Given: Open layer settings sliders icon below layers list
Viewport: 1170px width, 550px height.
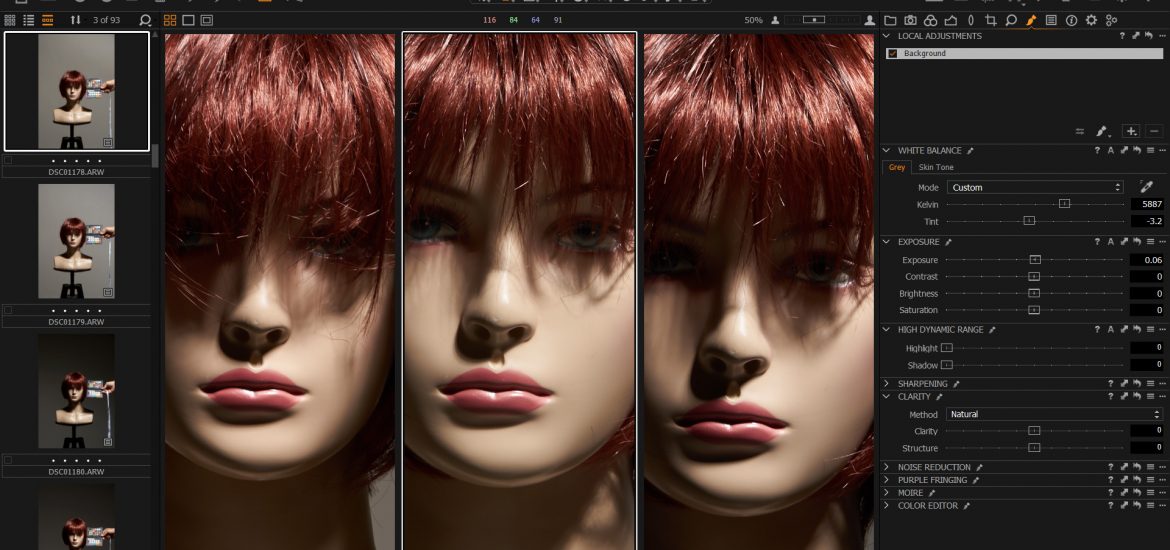Looking at the screenshot, I should click(1080, 131).
